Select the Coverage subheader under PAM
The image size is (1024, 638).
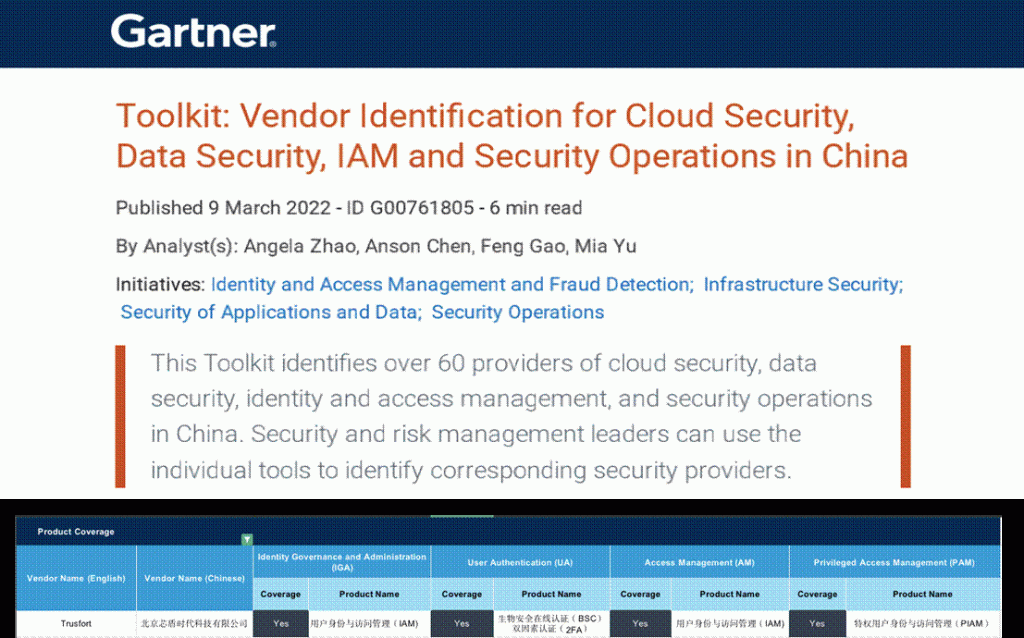pos(817,594)
